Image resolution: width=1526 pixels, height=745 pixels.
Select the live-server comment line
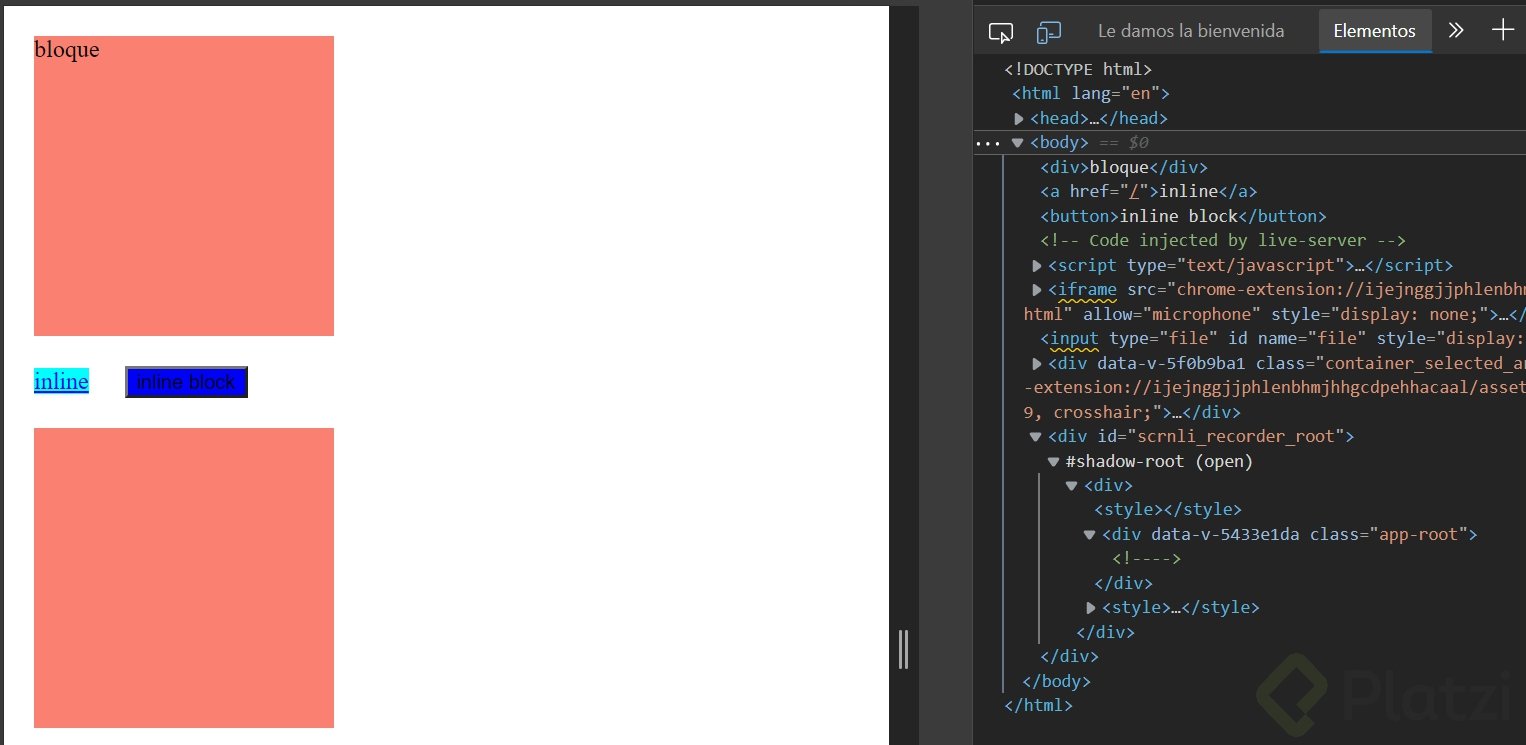(1223, 241)
